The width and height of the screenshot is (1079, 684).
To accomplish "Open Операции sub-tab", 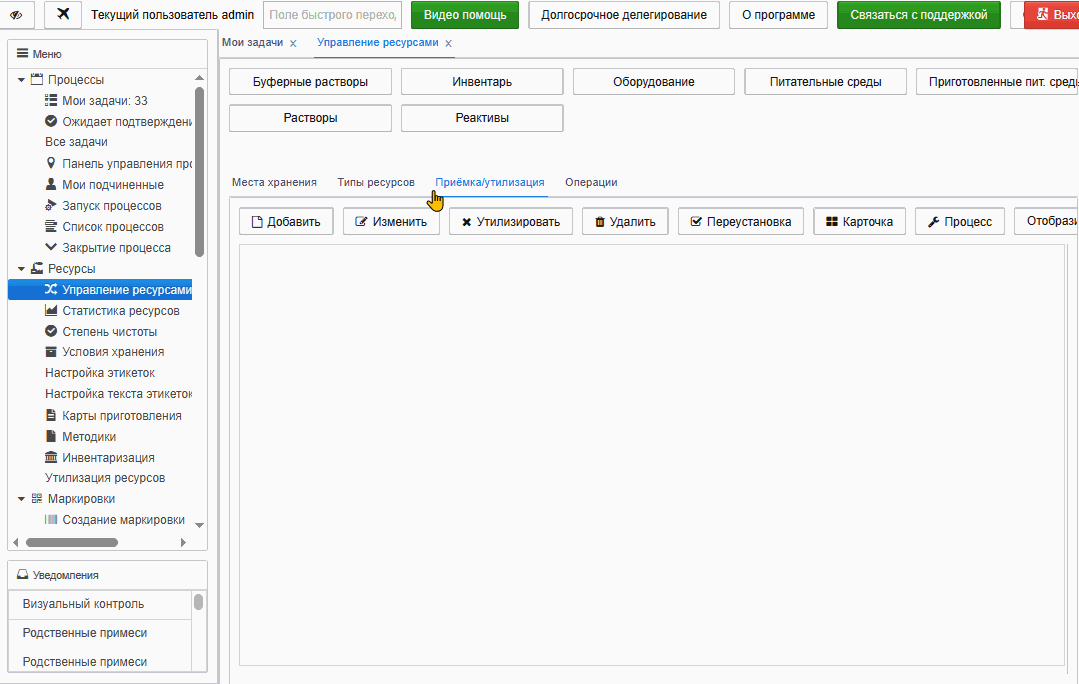I will [x=591, y=182].
